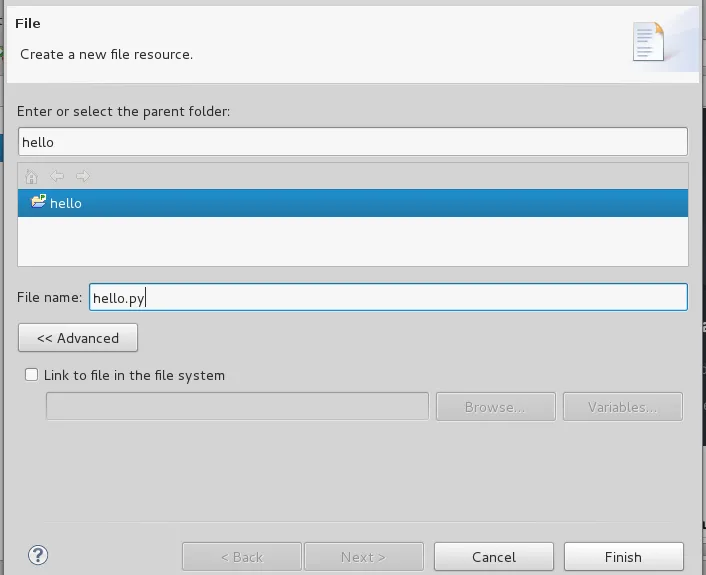This screenshot has width=706, height=575.
Task: Click the forward arrow in folder navigation toolbar
Action: coord(82,176)
